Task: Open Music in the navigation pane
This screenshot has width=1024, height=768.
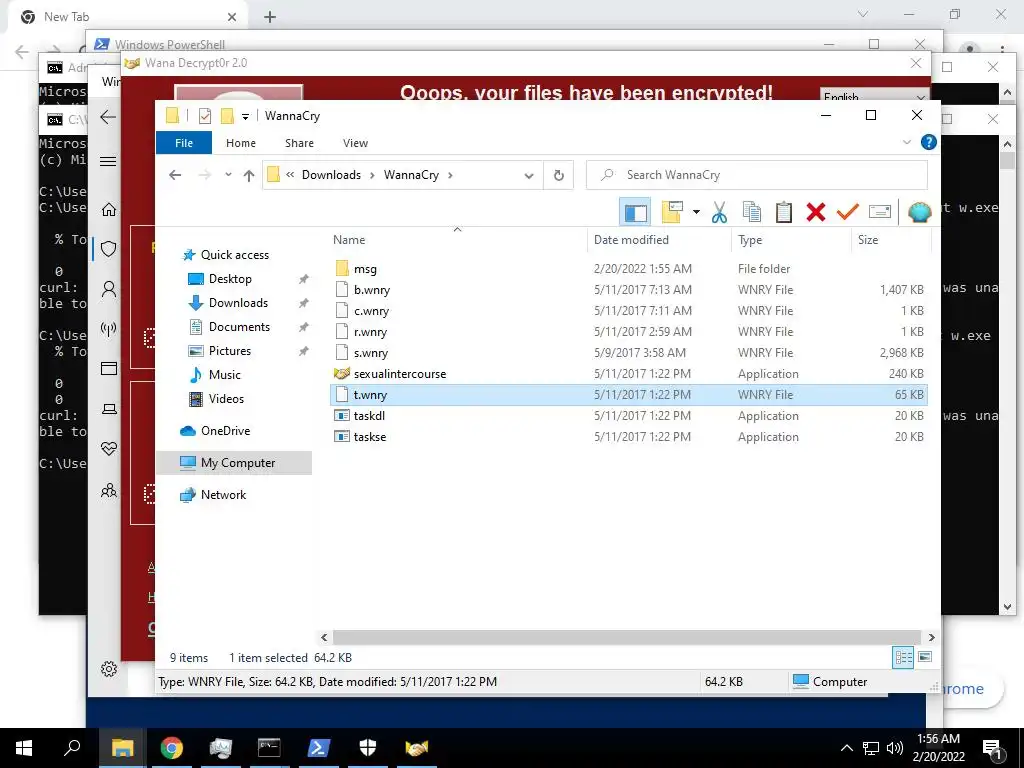Action: [225, 375]
